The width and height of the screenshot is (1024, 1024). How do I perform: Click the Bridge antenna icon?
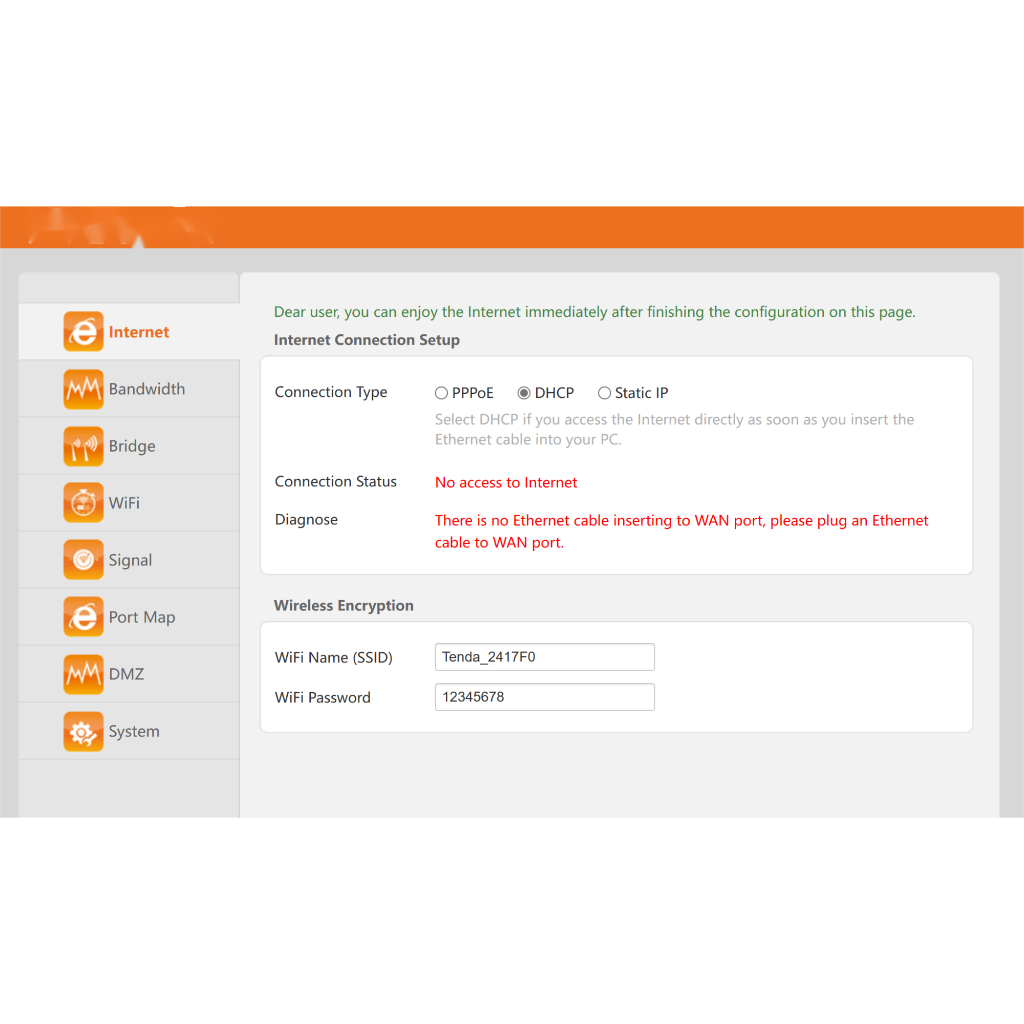click(x=83, y=446)
